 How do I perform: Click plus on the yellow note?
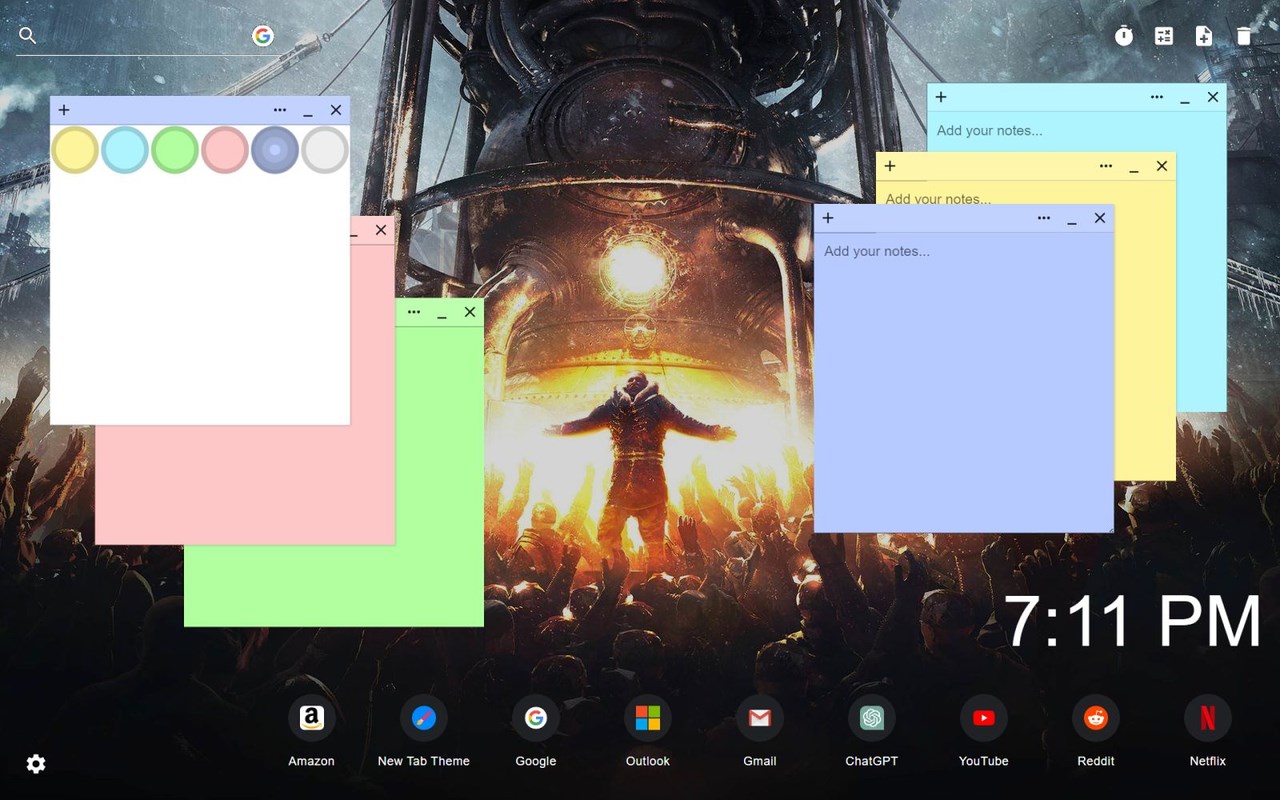pyautogui.click(x=890, y=166)
